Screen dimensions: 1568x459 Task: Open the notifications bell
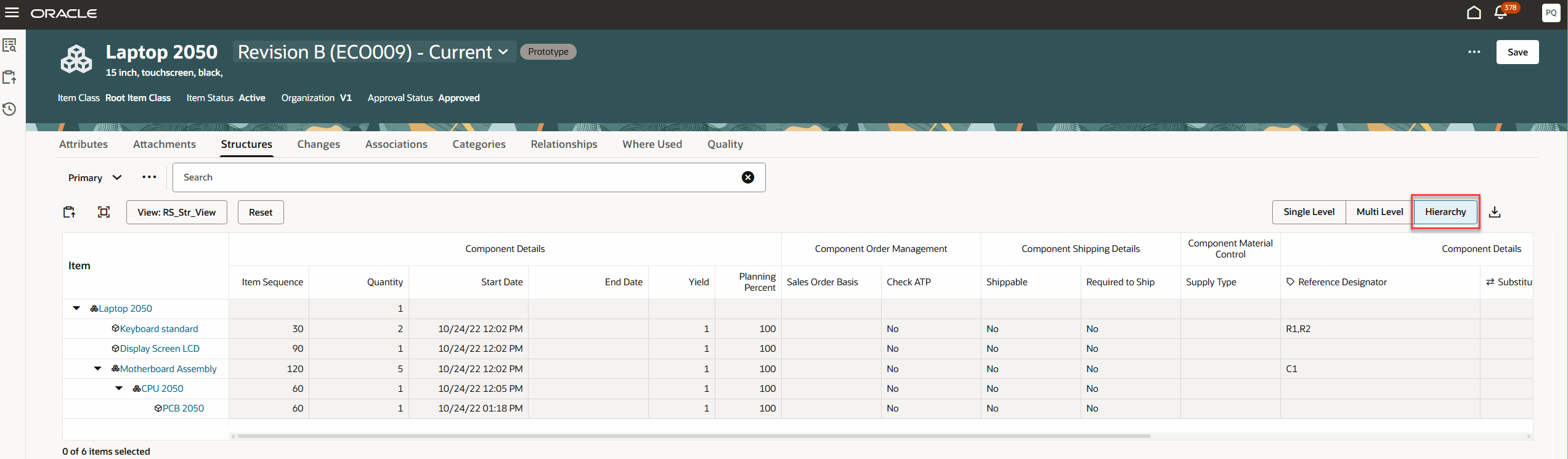pyautogui.click(x=1501, y=13)
